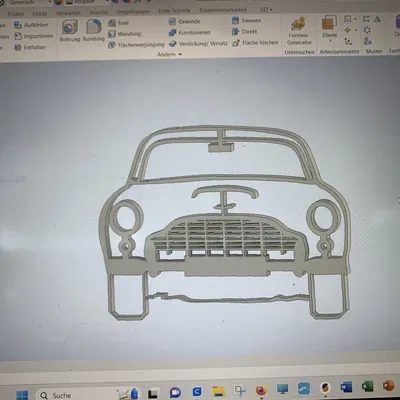
Task: Click the work point icon in Arbeitselemente
Action: pos(348,30)
